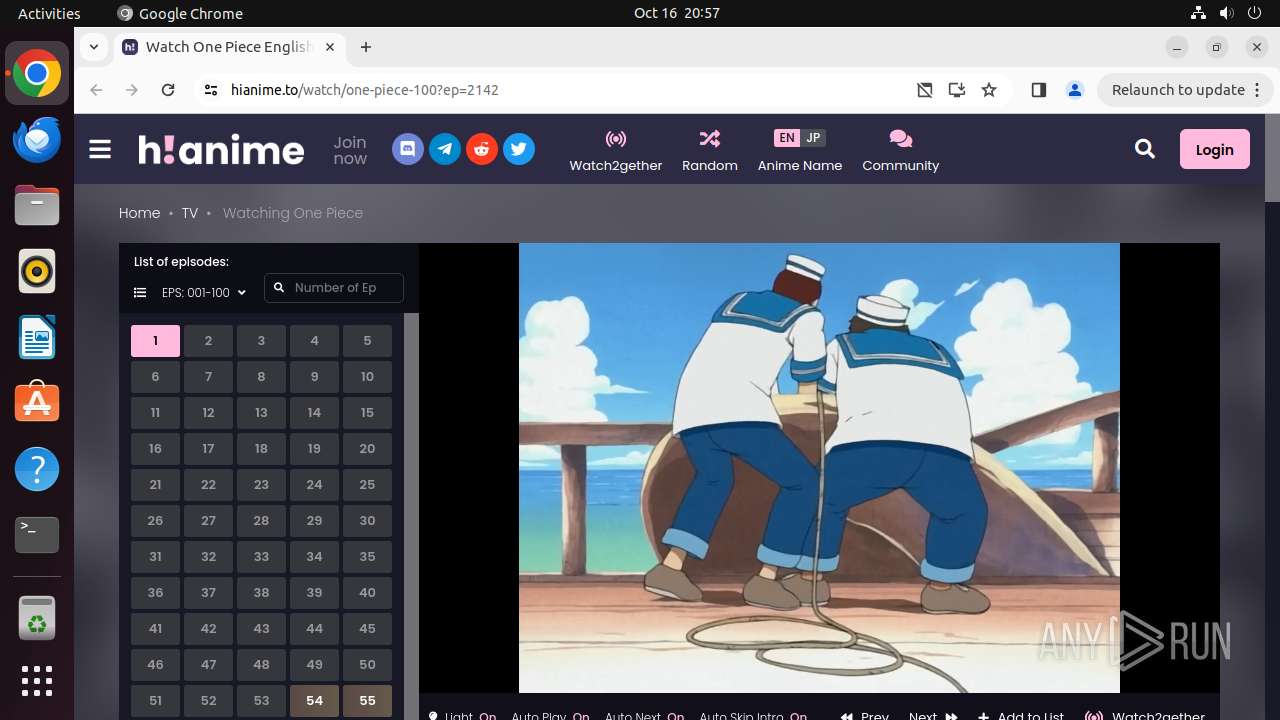View site information icon in address bar

pyautogui.click(x=210, y=90)
